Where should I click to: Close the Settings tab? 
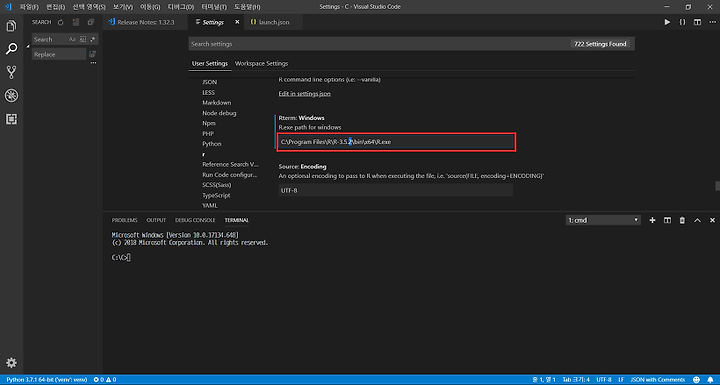coord(237,22)
